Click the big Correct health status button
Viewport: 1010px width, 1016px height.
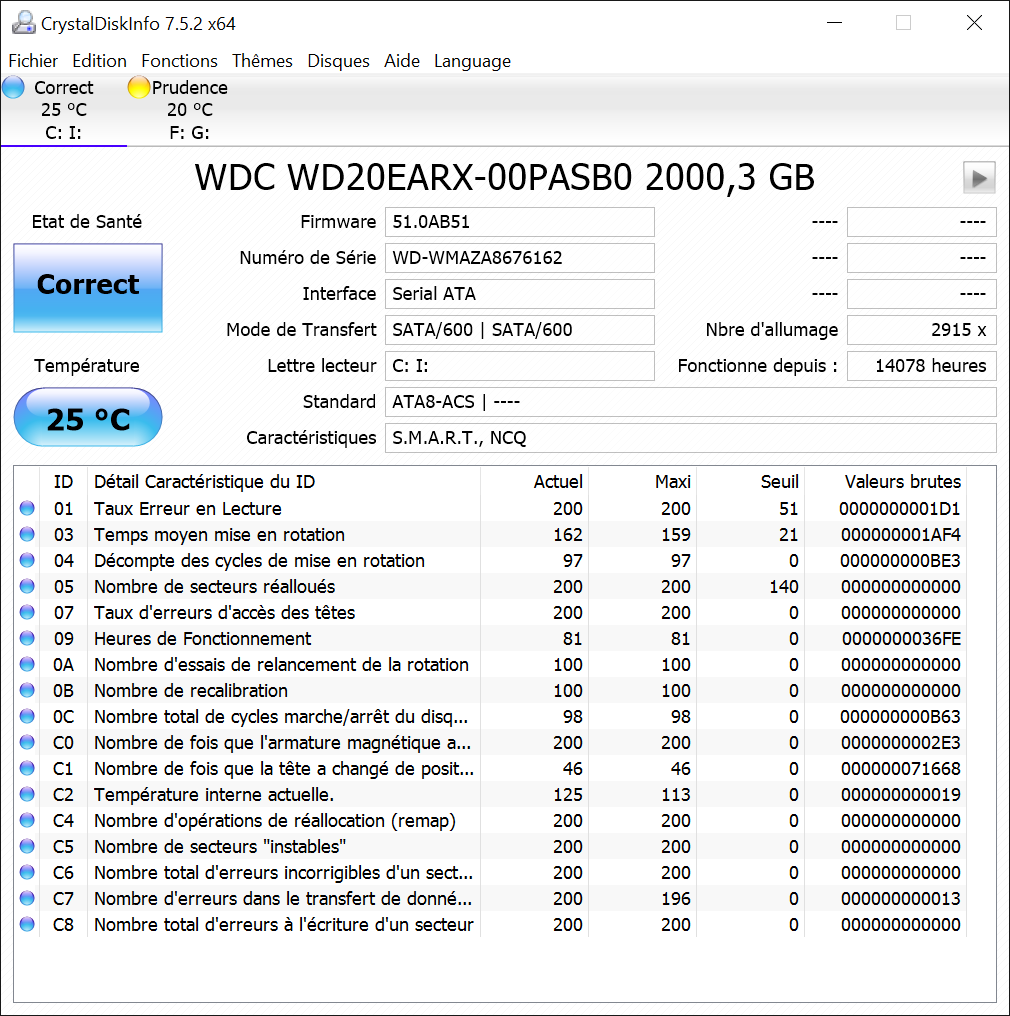coord(88,288)
